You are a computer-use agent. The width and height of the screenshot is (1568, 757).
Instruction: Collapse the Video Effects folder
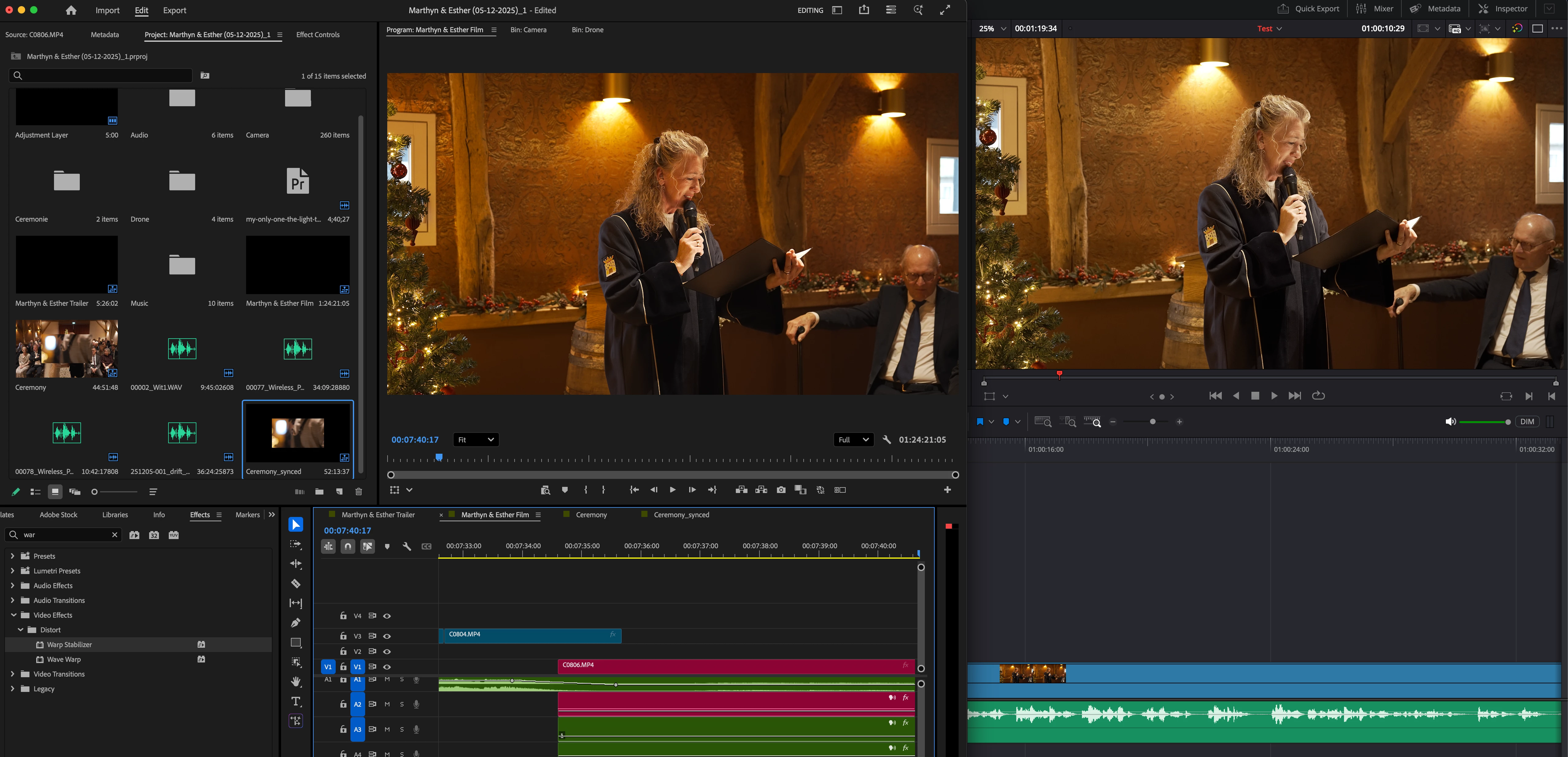tap(14, 615)
